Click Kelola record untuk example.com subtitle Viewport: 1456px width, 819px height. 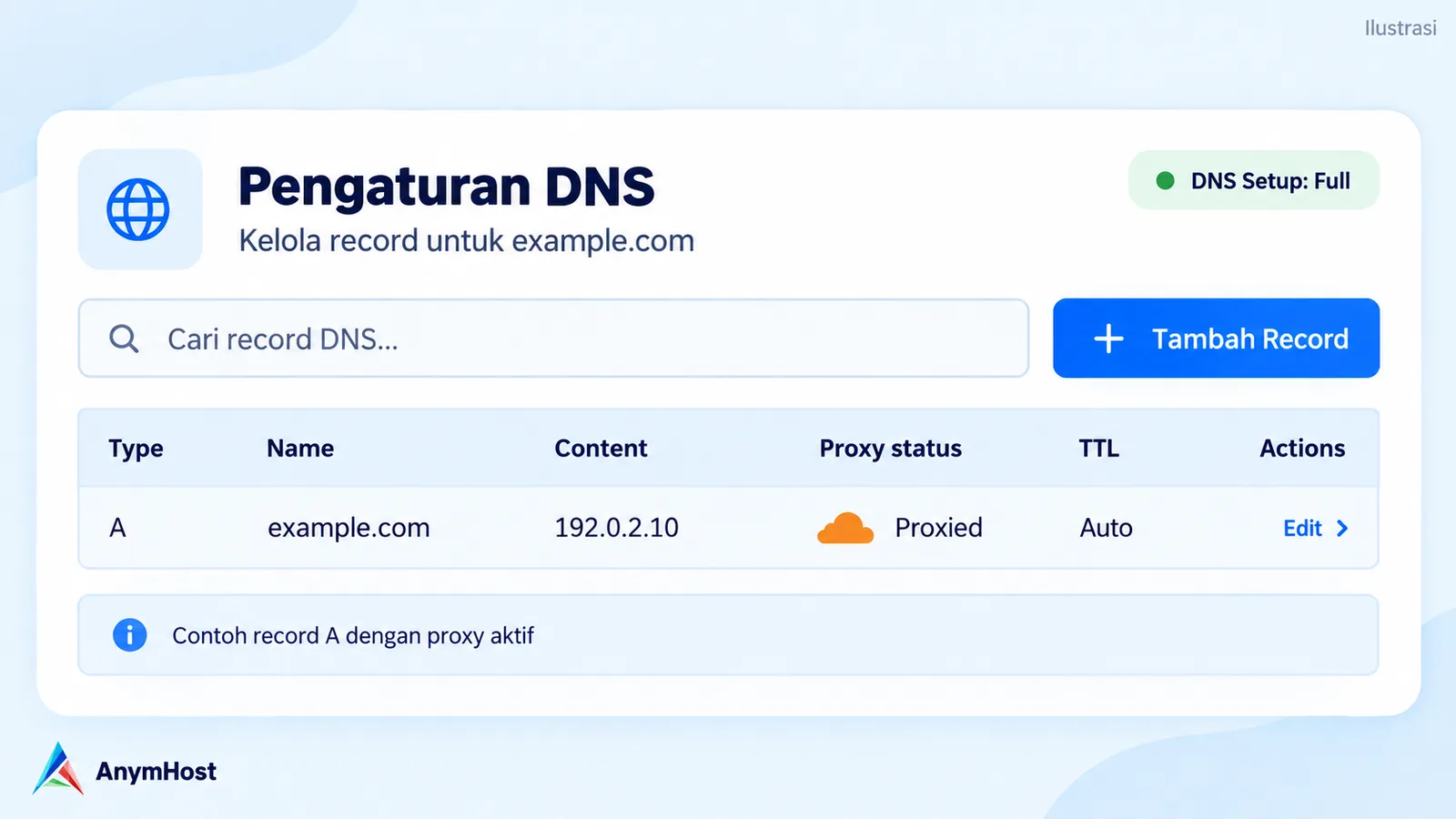coord(466,241)
